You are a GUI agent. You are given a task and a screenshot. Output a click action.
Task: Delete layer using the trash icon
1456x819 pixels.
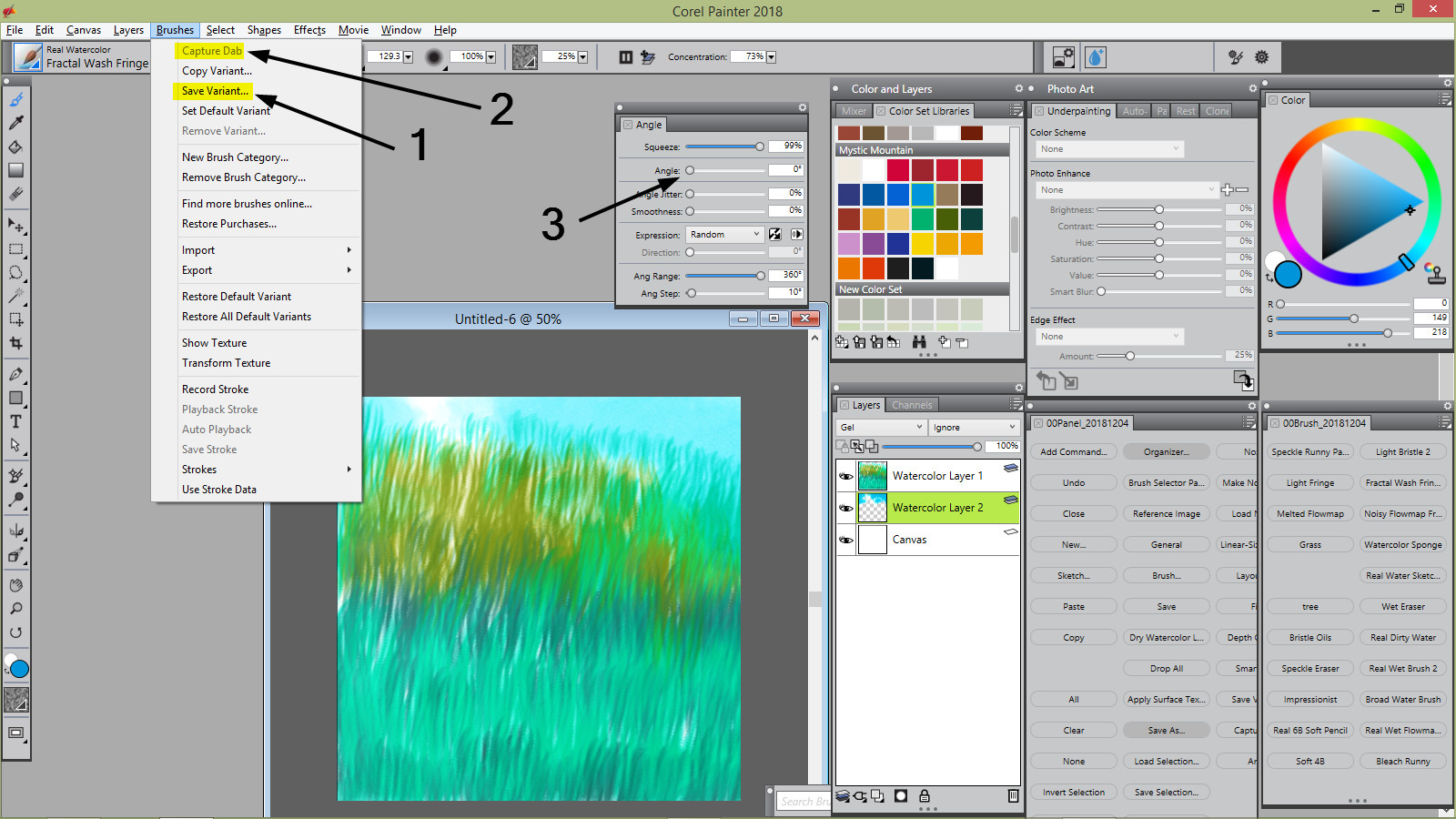[1013, 796]
